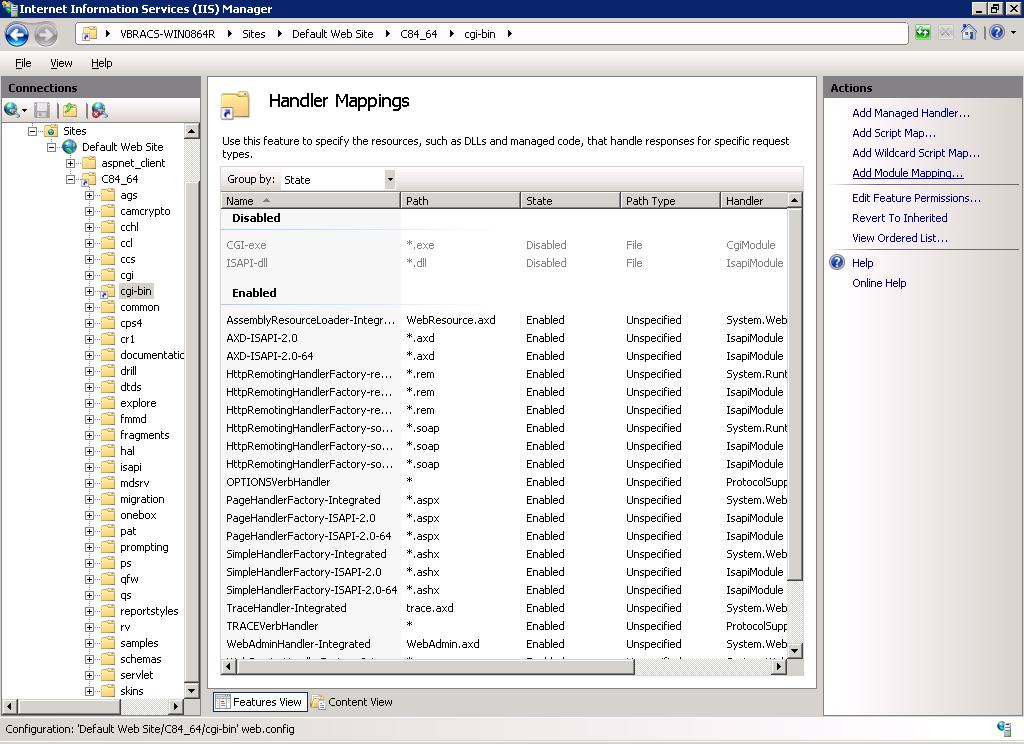The width and height of the screenshot is (1024, 744).
Task: Expand the samples folder node
Action: pyautogui.click(x=89, y=643)
